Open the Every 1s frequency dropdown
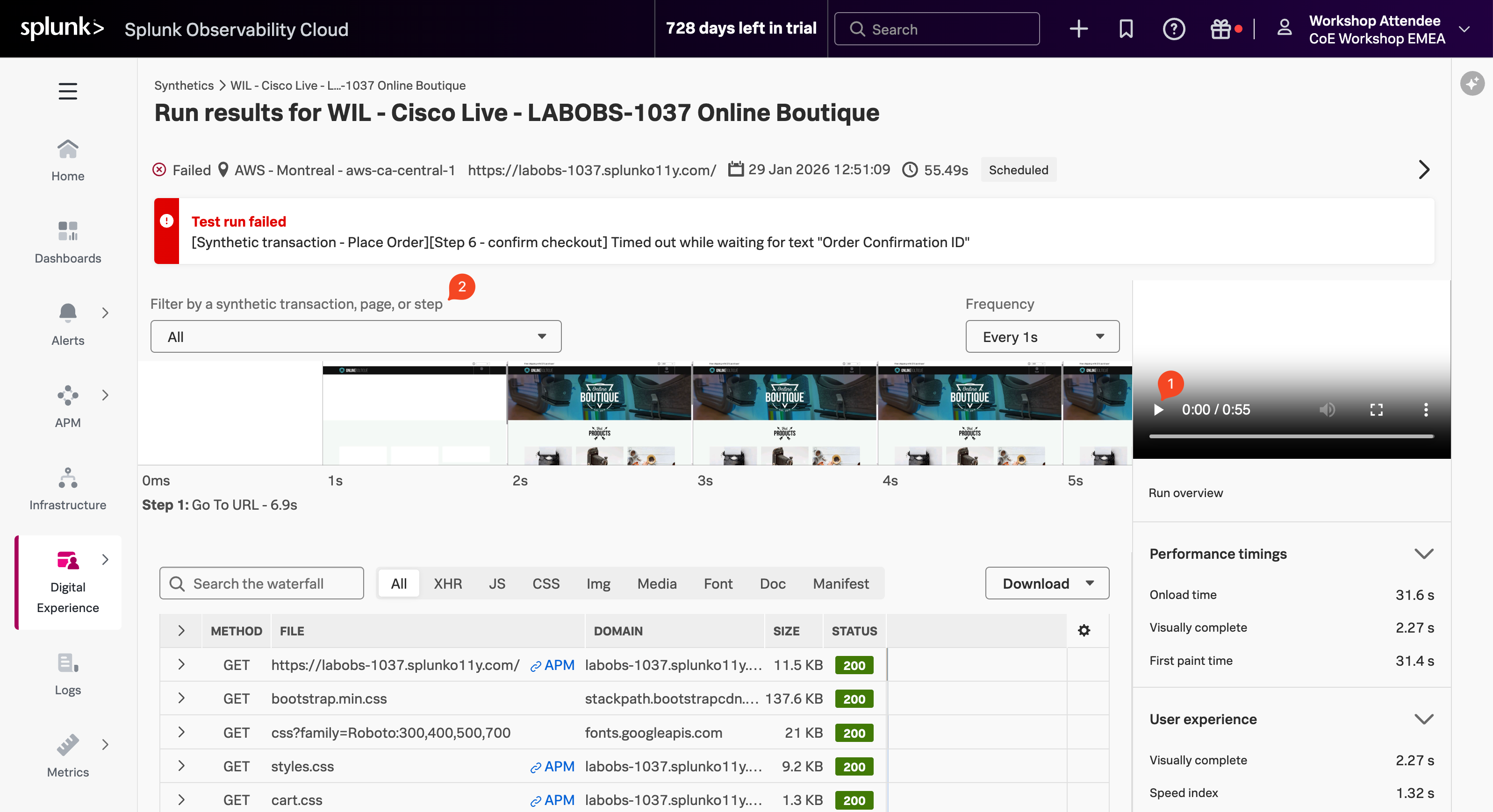 (x=1042, y=336)
